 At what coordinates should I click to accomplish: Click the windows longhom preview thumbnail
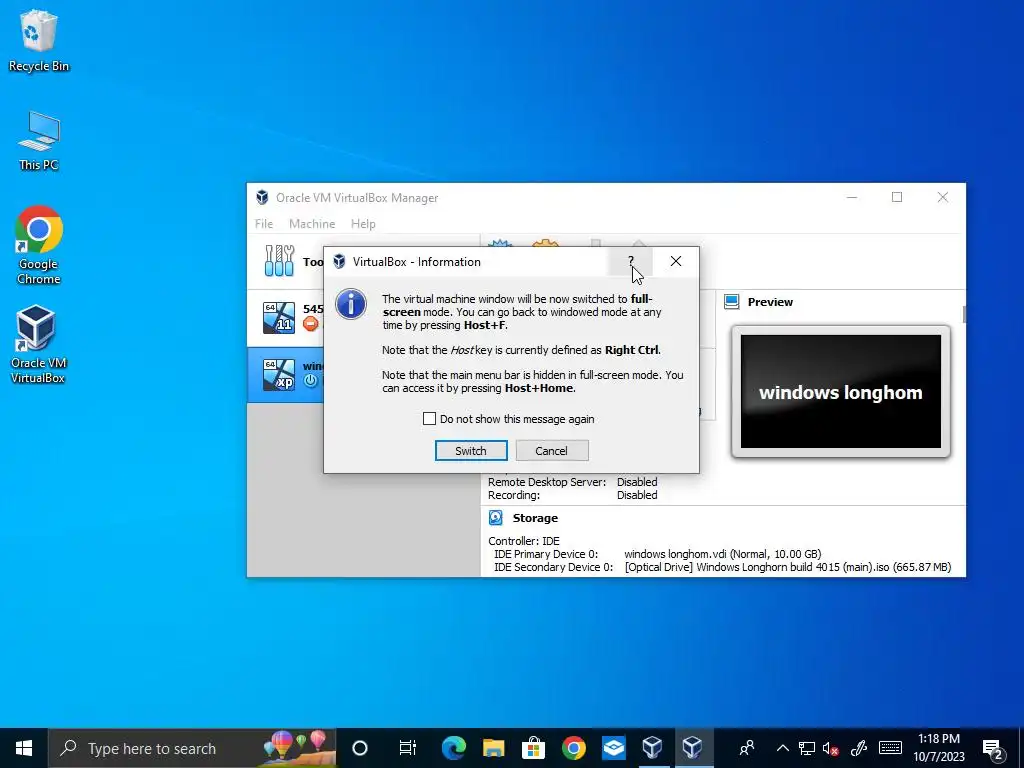840,391
